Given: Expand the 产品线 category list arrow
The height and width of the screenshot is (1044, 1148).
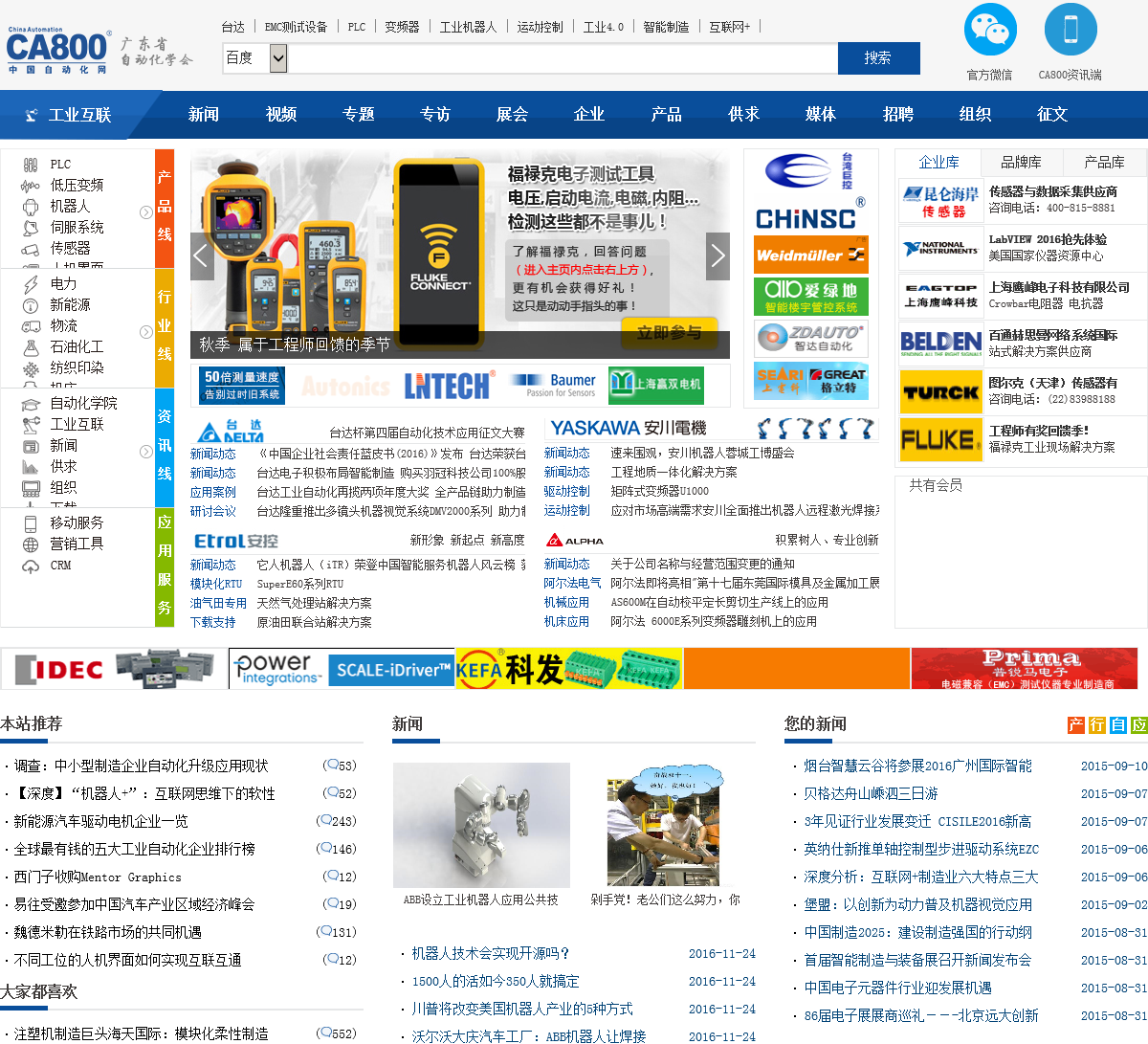Looking at the screenshot, I should tap(146, 212).
